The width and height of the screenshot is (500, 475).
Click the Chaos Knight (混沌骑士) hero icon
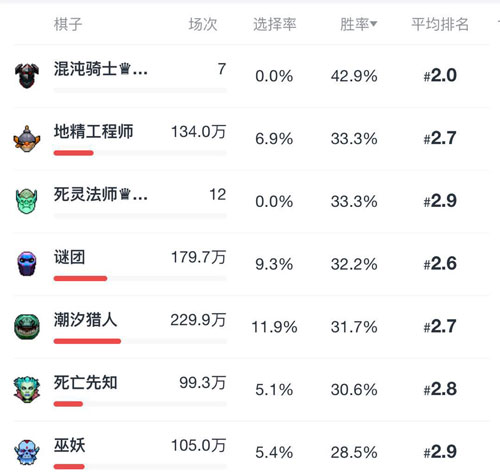(27, 75)
